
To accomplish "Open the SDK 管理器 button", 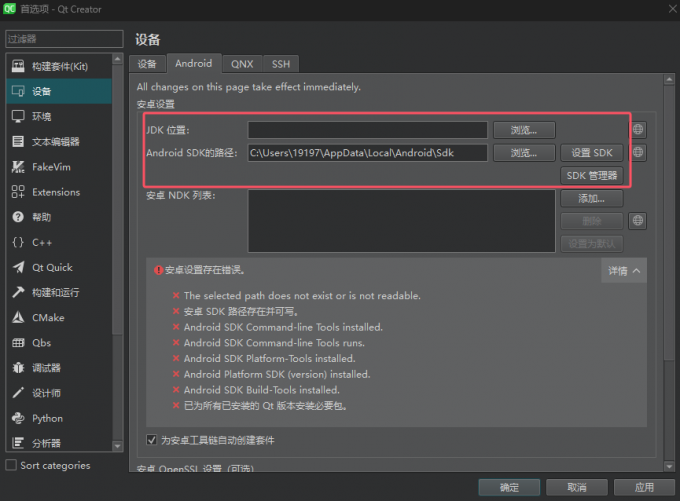I will pyautogui.click(x=593, y=175).
